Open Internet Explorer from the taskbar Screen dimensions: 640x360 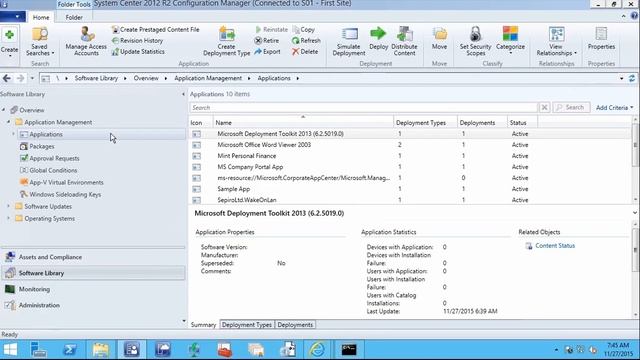coord(317,349)
